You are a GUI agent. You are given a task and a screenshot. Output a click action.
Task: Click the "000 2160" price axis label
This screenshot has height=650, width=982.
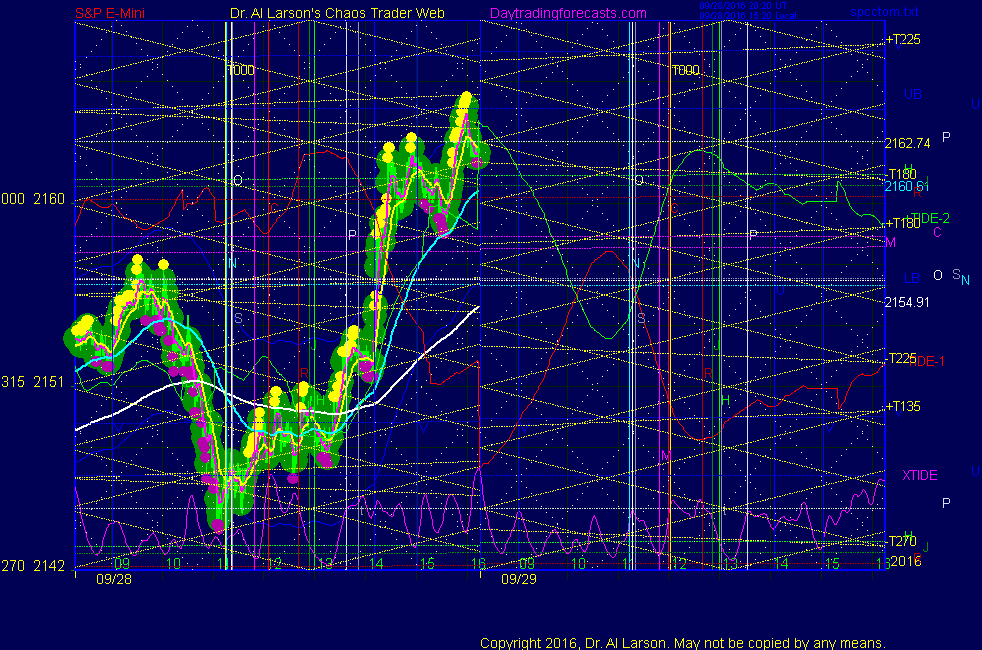(x=33, y=199)
